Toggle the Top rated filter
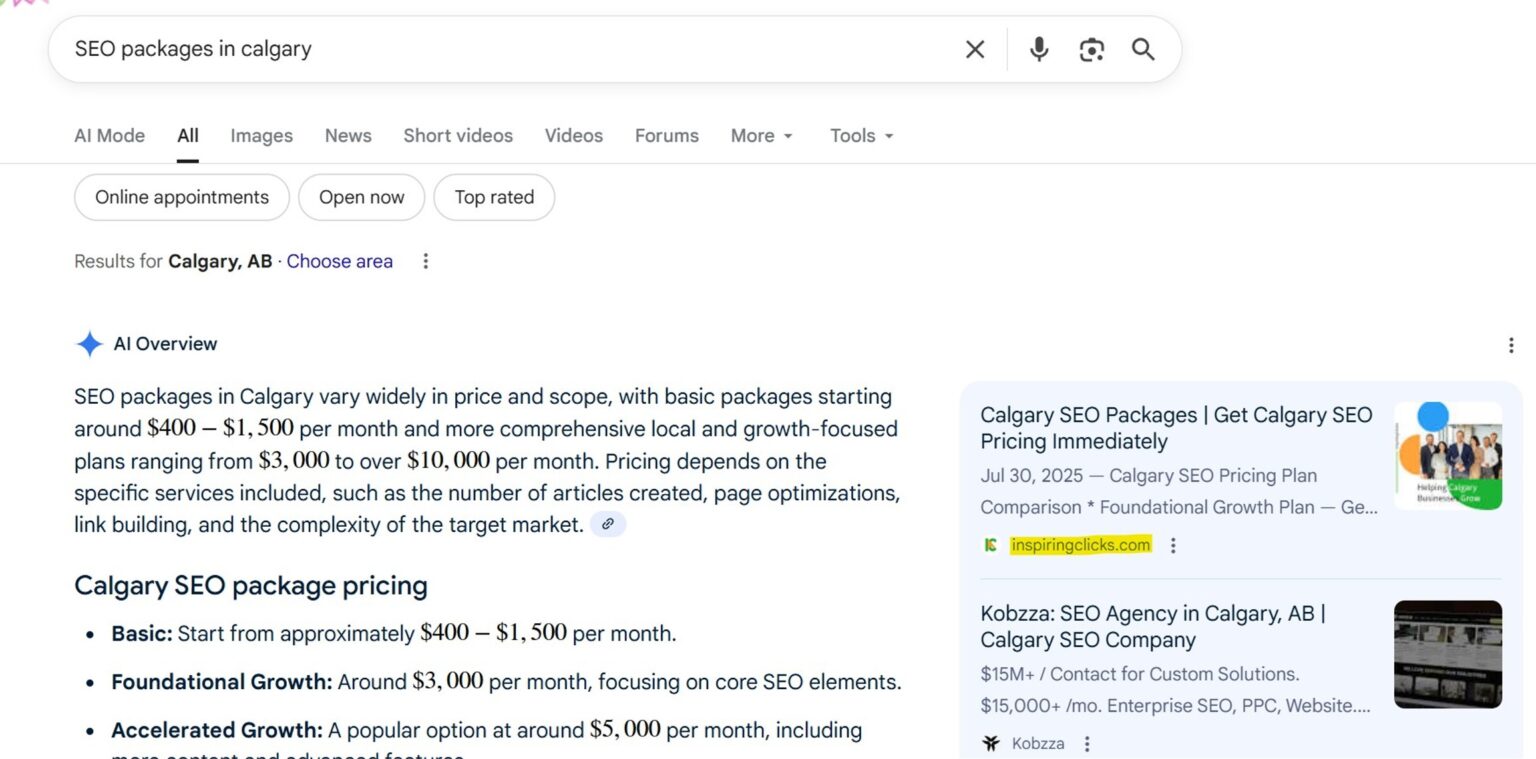 pyautogui.click(x=494, y=197)
